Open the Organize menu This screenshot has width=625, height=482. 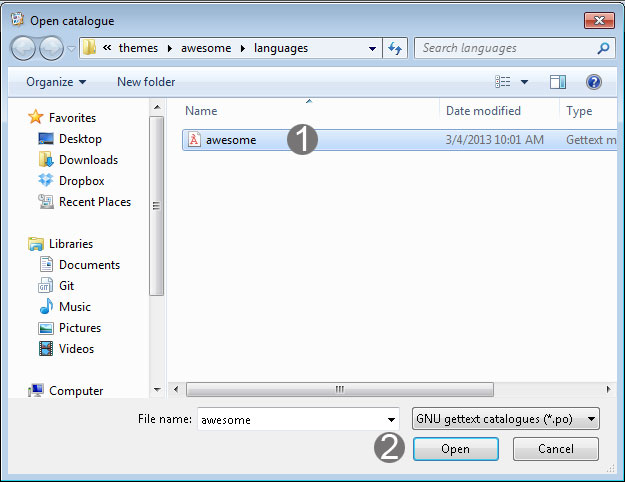coord(56,82)
